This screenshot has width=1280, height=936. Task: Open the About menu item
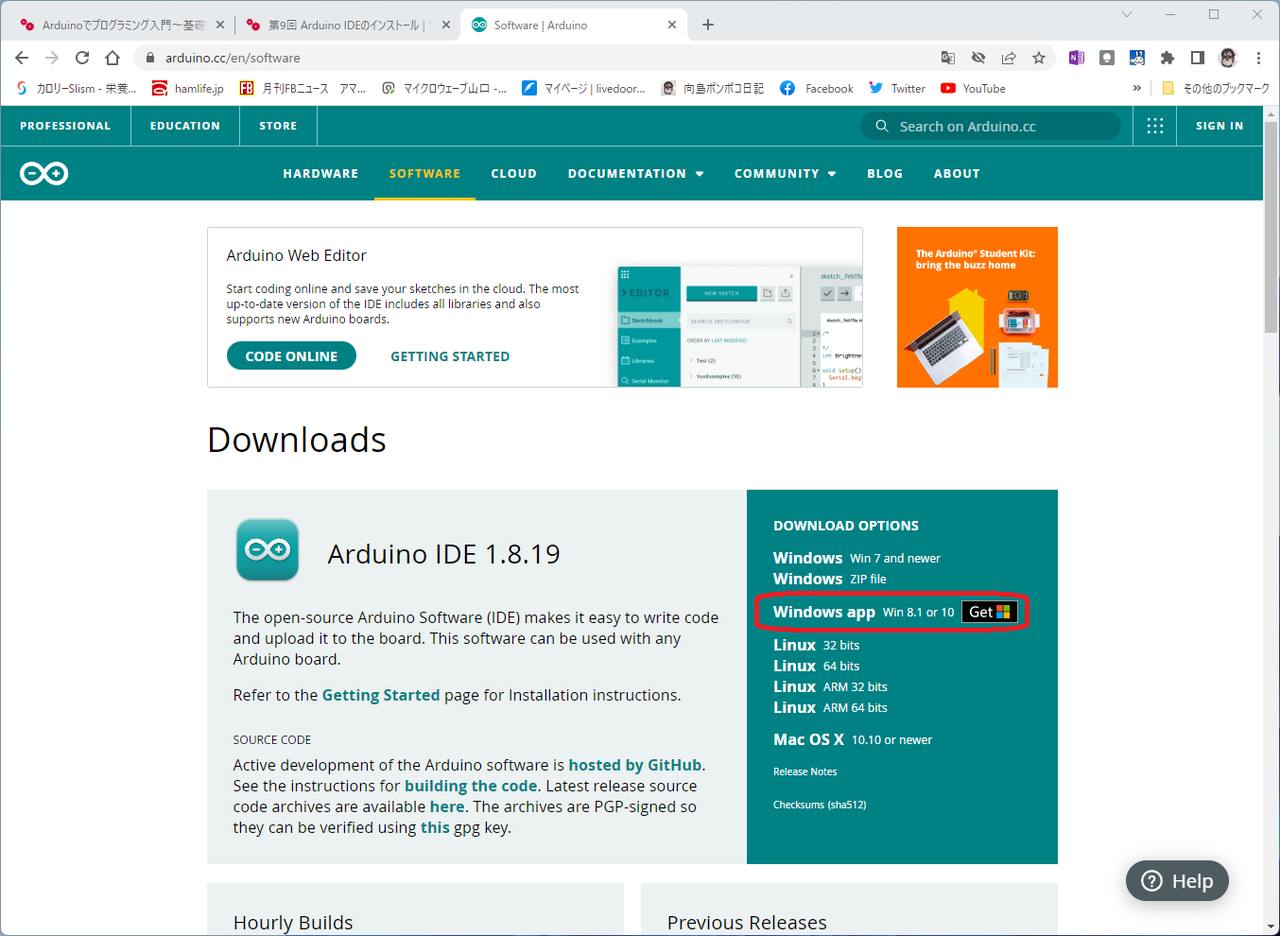[x=957, y=174]
